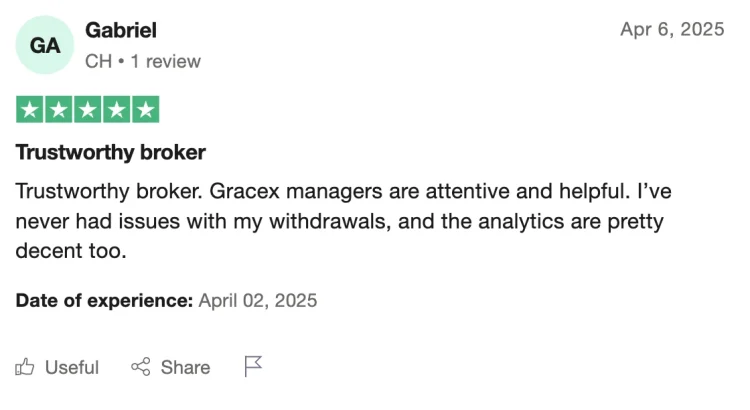This screenshot has height=410, width=750.
Task: Click the GA avatar circle
Action: click(x=45, y=45)
